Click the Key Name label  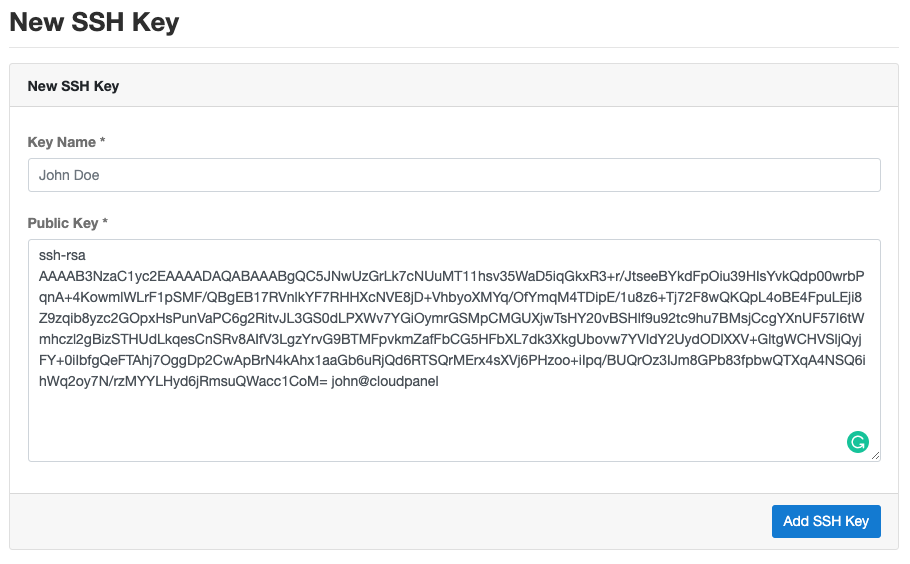point(62,142)
